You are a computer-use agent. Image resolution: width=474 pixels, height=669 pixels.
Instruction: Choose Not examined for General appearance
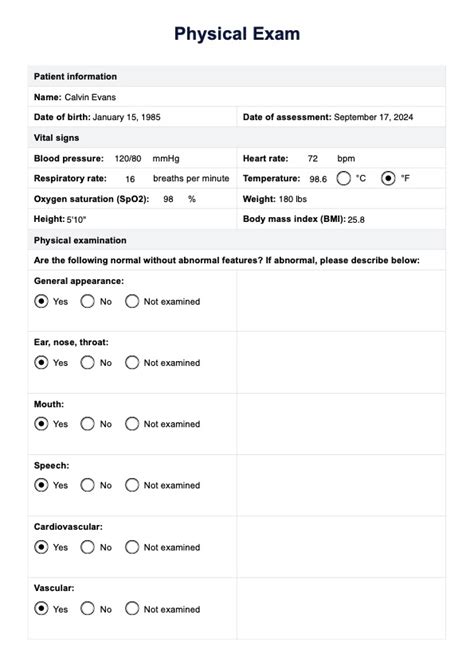[x=132, y=301]
